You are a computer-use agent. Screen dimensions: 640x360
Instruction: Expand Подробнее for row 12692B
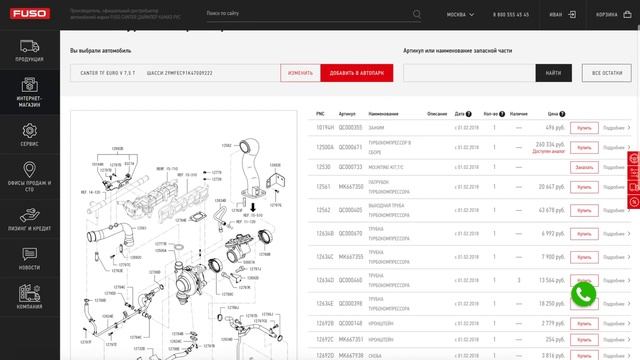pyautogui.click(x=616, y=323)
